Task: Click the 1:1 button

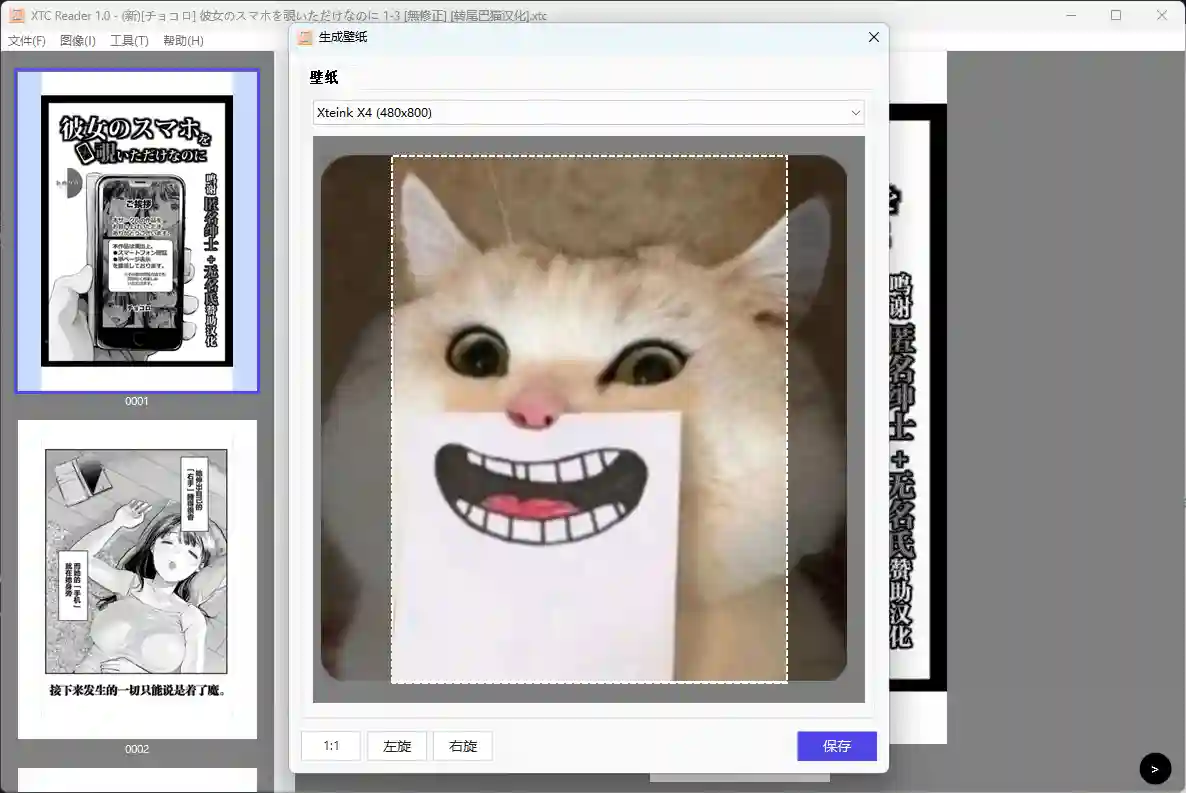Action: pyautogui.click(x=331, y=746)
